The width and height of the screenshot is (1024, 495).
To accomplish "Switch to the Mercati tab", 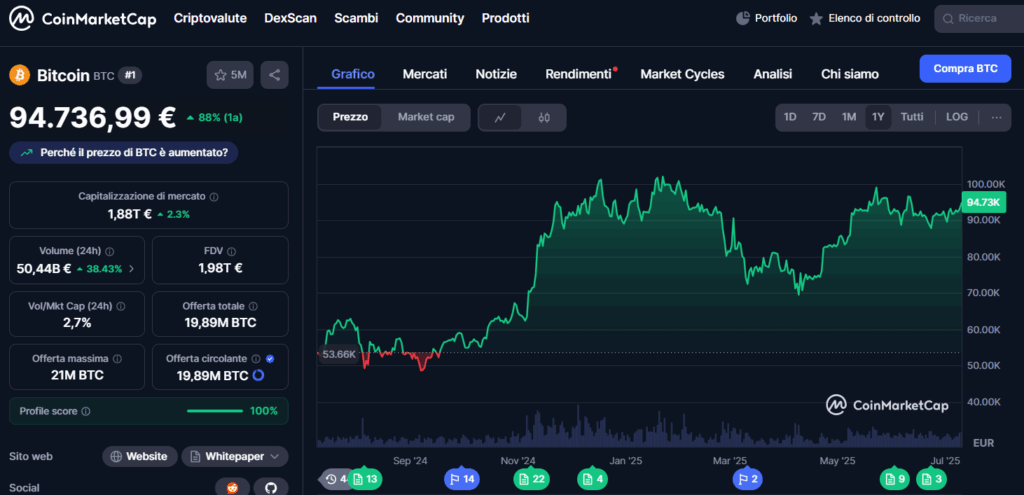I will tap(425, 74).
